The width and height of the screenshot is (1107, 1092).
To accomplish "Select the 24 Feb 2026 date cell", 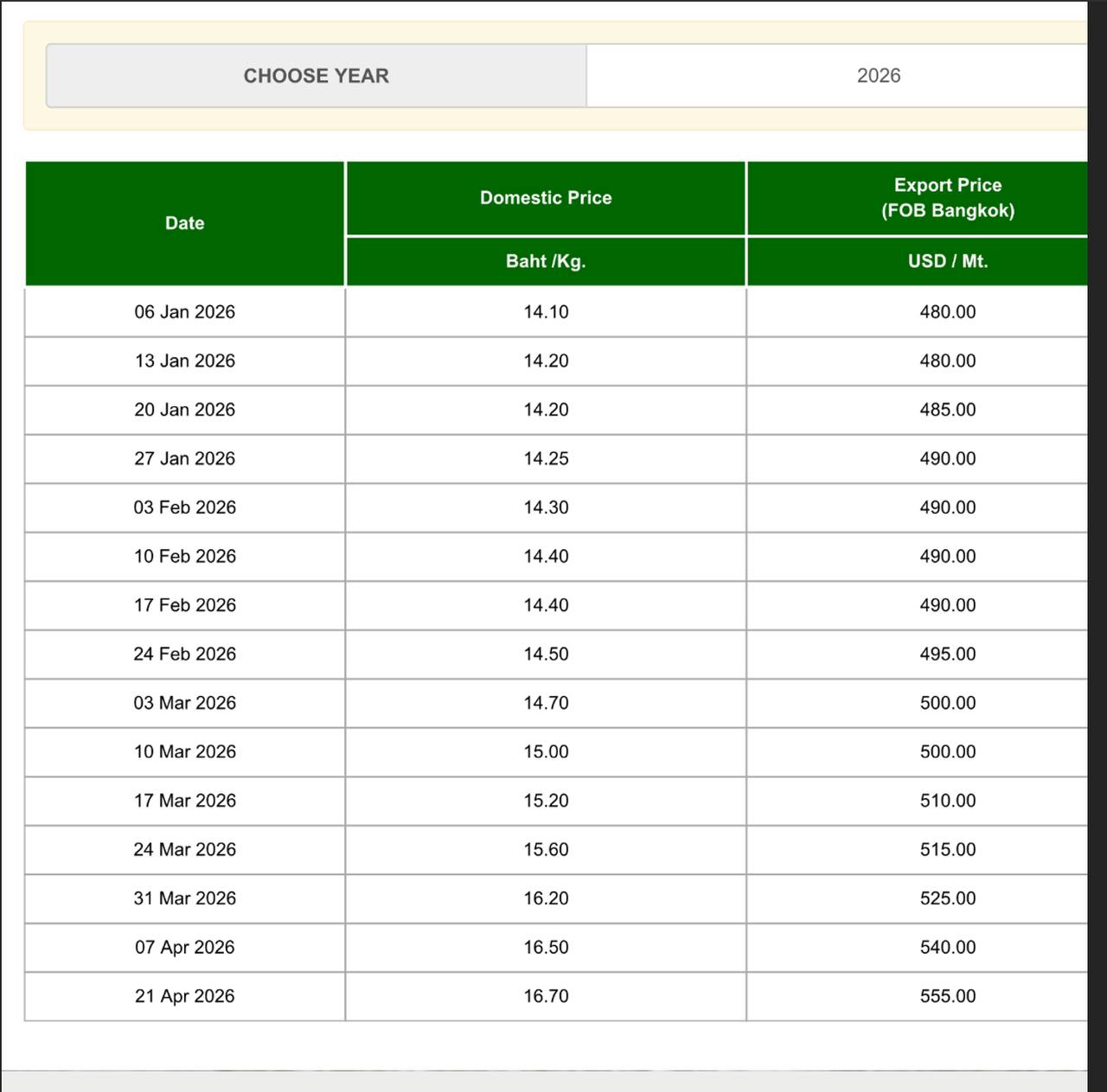I will pyautogui.click(x=184, y=655).
